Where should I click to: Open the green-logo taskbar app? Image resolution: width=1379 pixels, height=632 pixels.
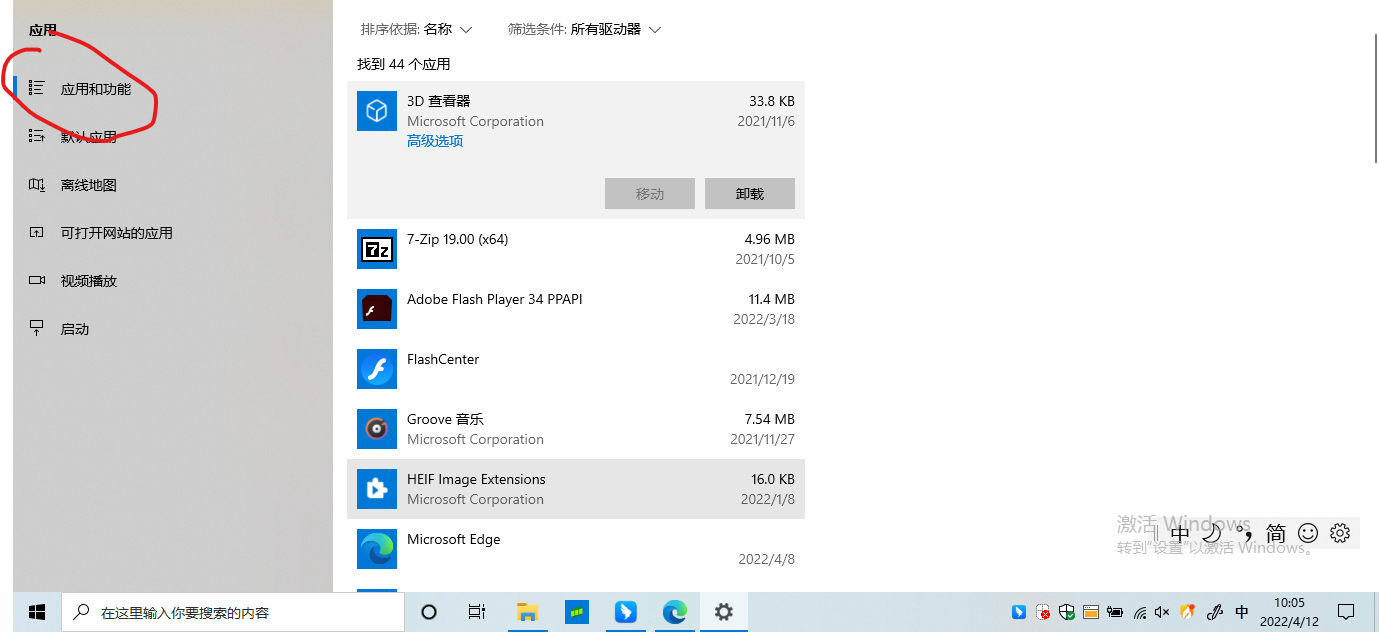[576, 612]
